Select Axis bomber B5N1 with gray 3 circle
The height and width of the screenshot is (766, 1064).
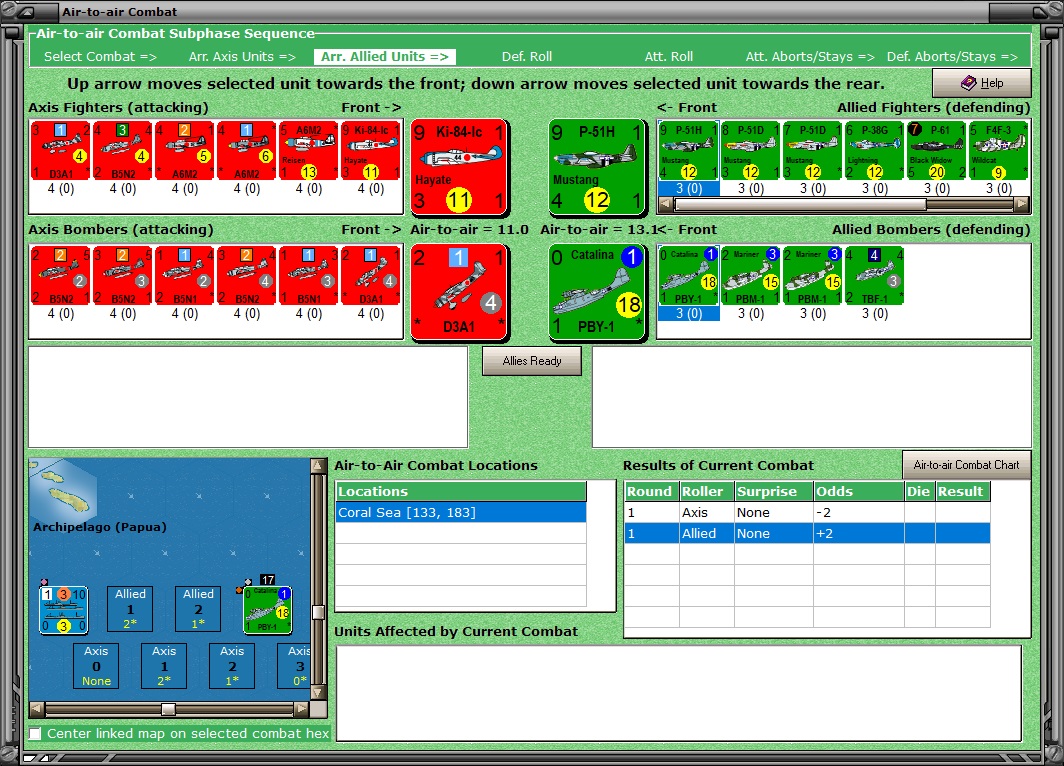309,275
